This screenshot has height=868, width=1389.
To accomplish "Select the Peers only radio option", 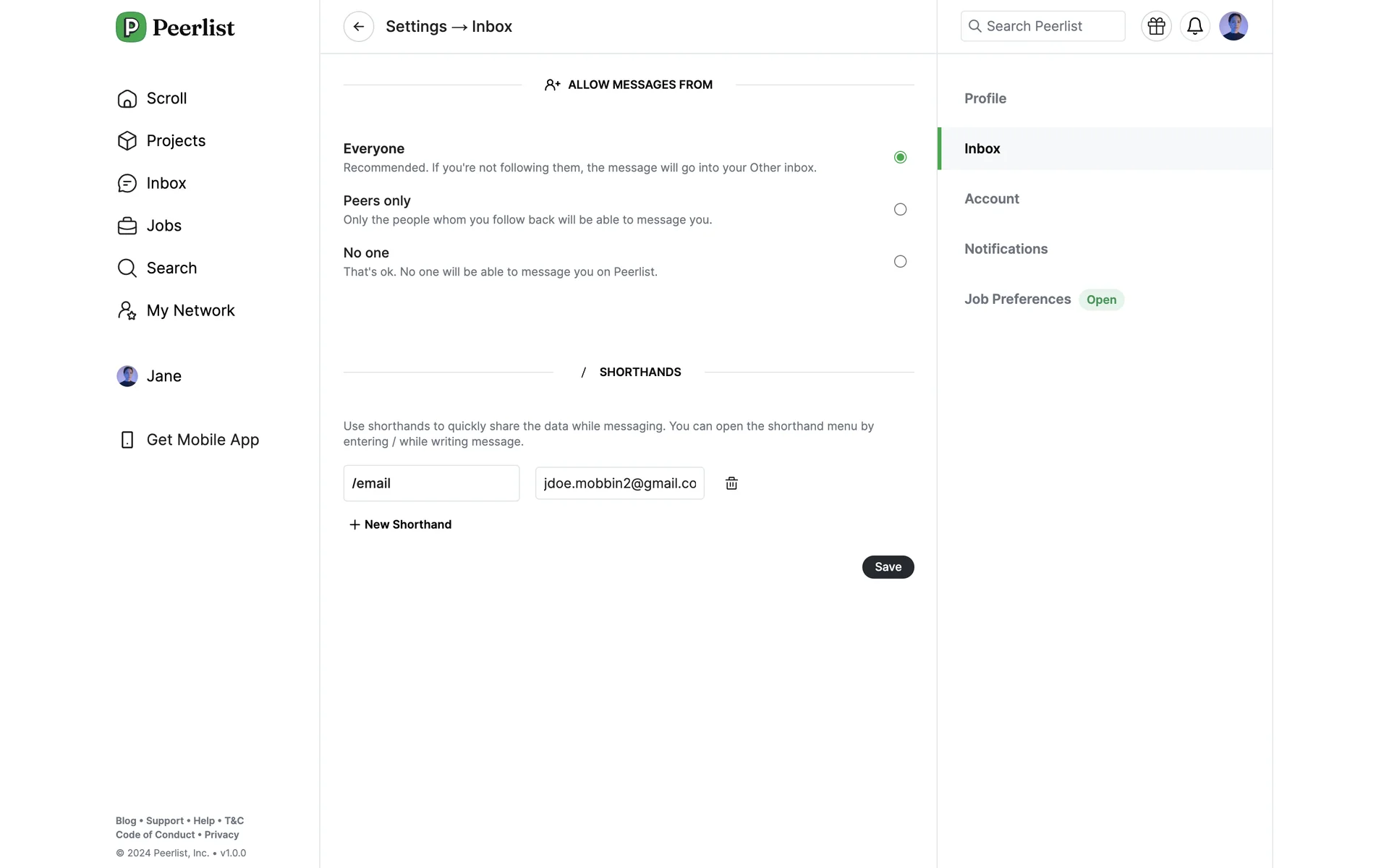I will [900, 210].
